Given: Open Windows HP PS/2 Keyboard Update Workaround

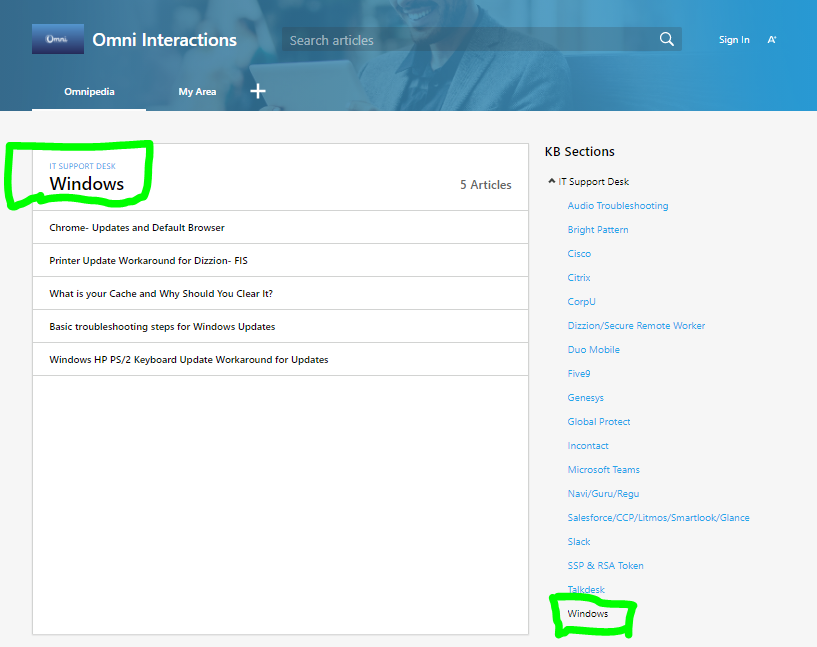Looking at the screenshot, I should [x=280, y=359].
